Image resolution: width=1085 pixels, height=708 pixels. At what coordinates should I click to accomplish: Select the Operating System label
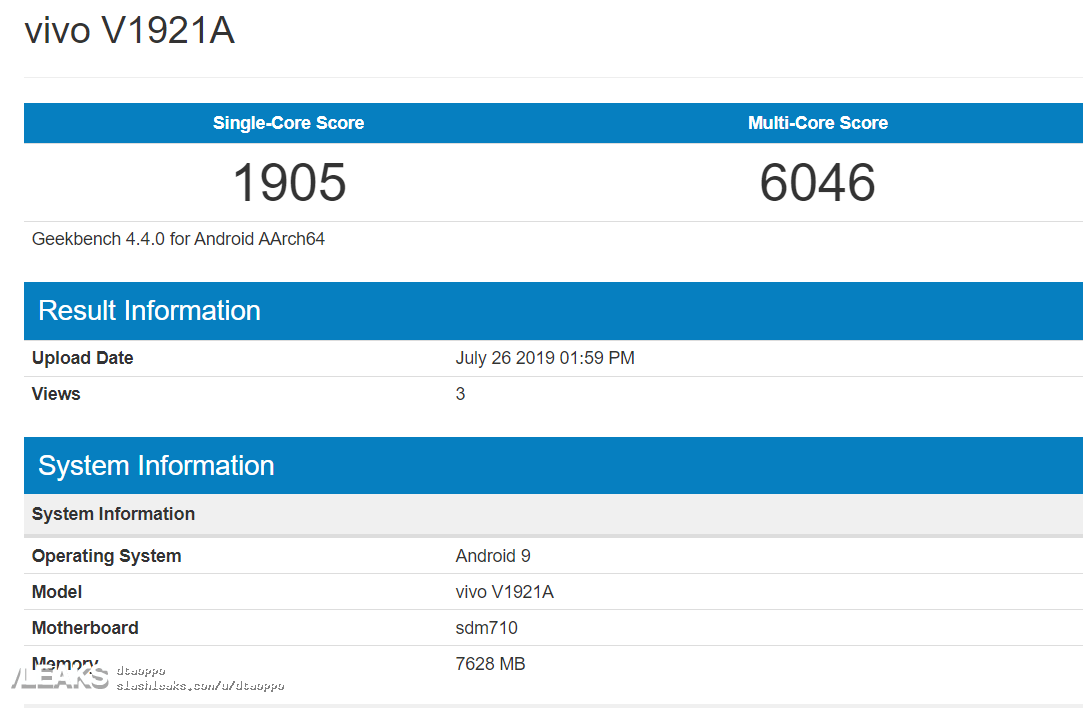tap(106, 556)
